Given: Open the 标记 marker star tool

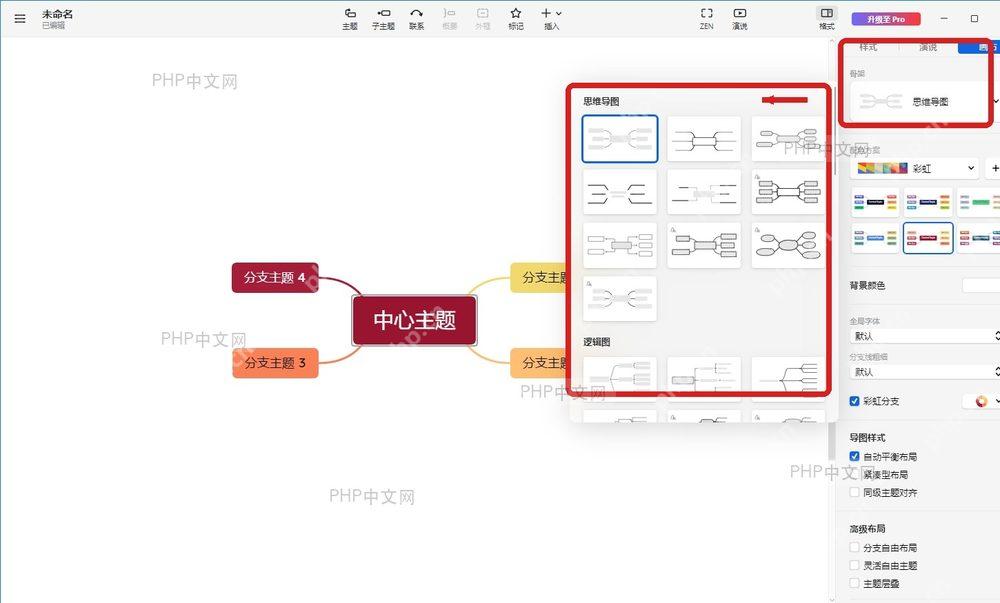Looking at the screenshot, I should [516, 19].
